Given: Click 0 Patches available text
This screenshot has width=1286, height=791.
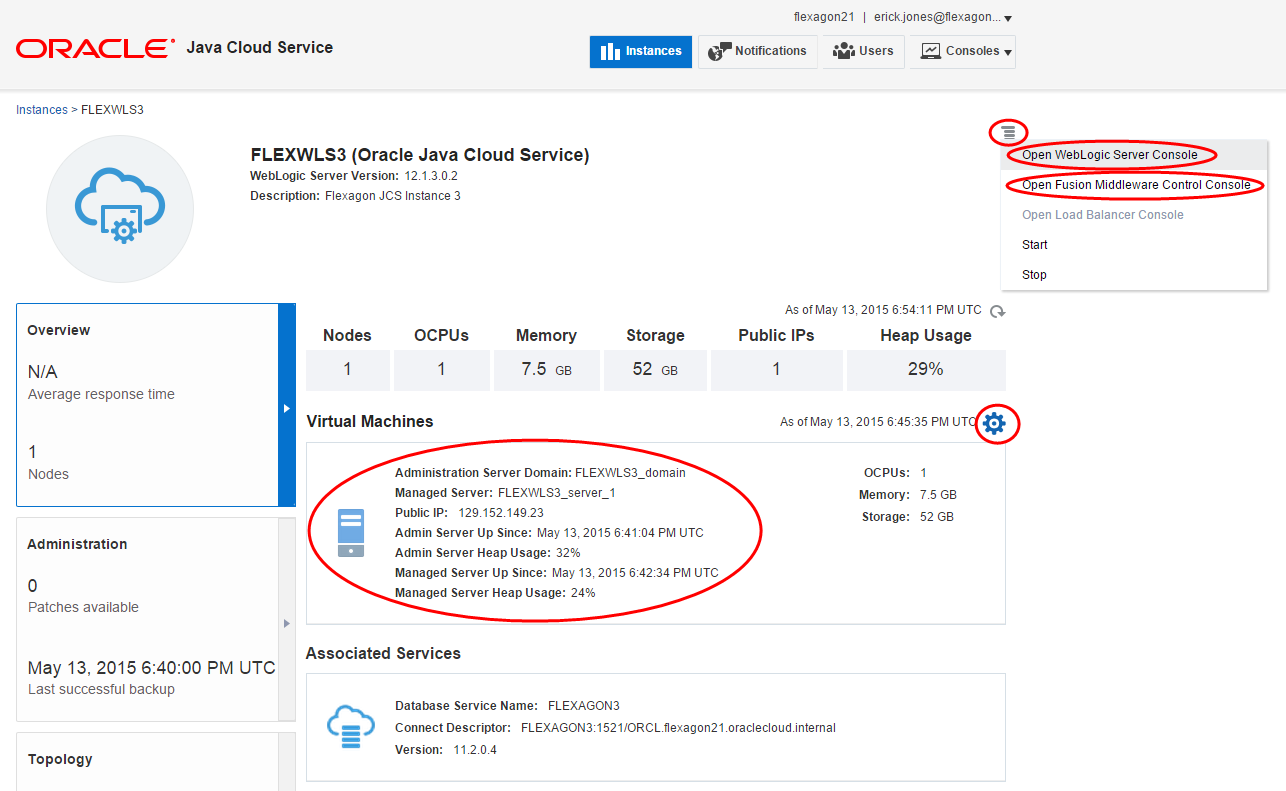Looking at the screenshot, I should point(83,596).
